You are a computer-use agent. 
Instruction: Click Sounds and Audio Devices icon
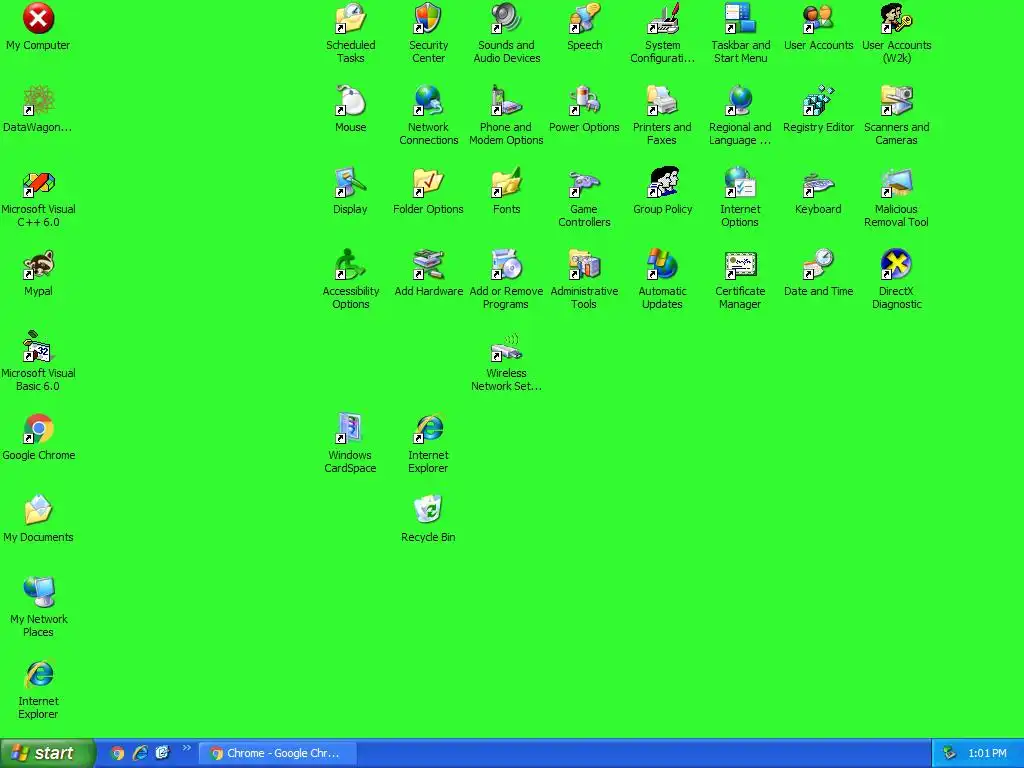(506, 18)
